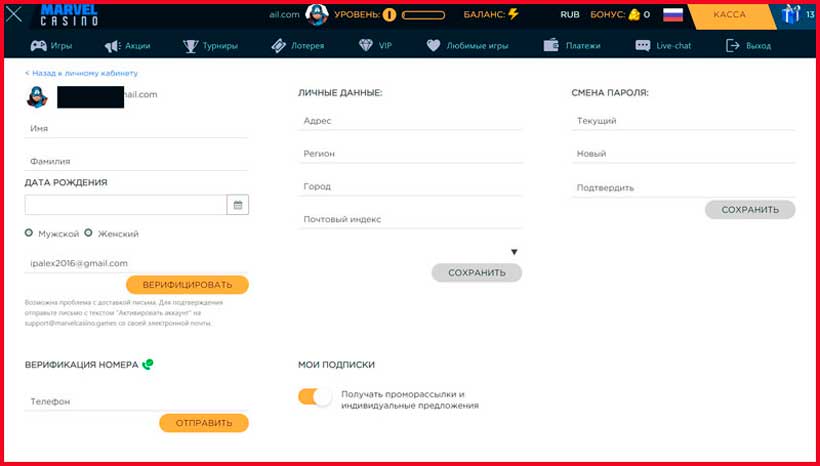This screenshot has height=466, width=820.
Task: Open the RUB currency selector
Action: click(x=570, y=15)
